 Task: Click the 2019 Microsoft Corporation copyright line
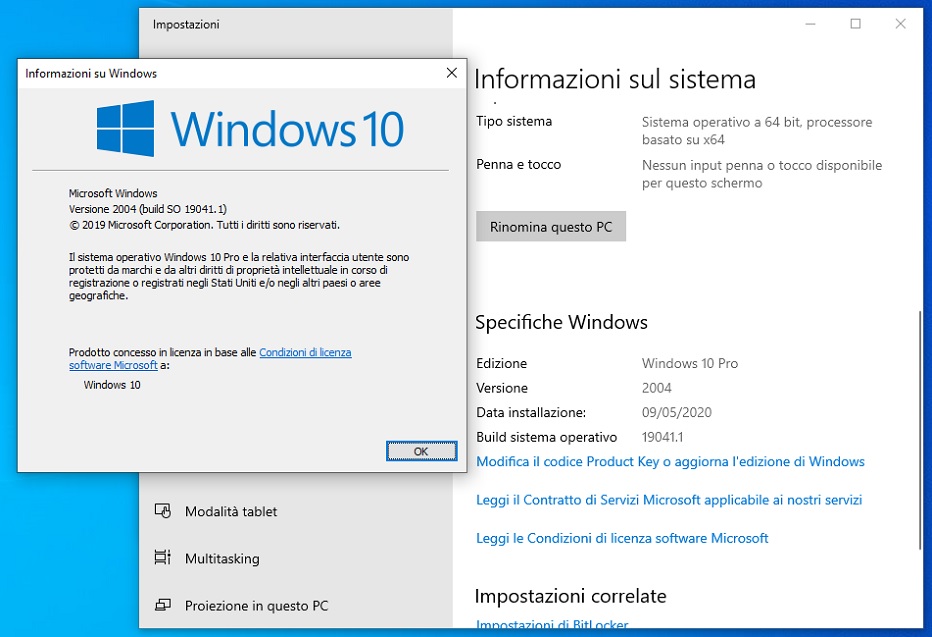[x=204, y=225]
